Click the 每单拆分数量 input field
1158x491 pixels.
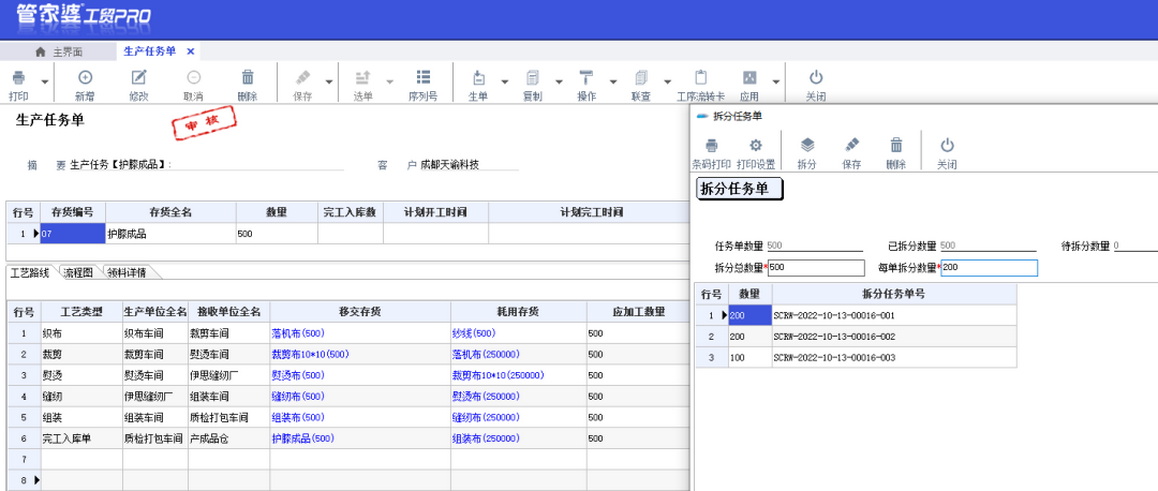(988, 268)
